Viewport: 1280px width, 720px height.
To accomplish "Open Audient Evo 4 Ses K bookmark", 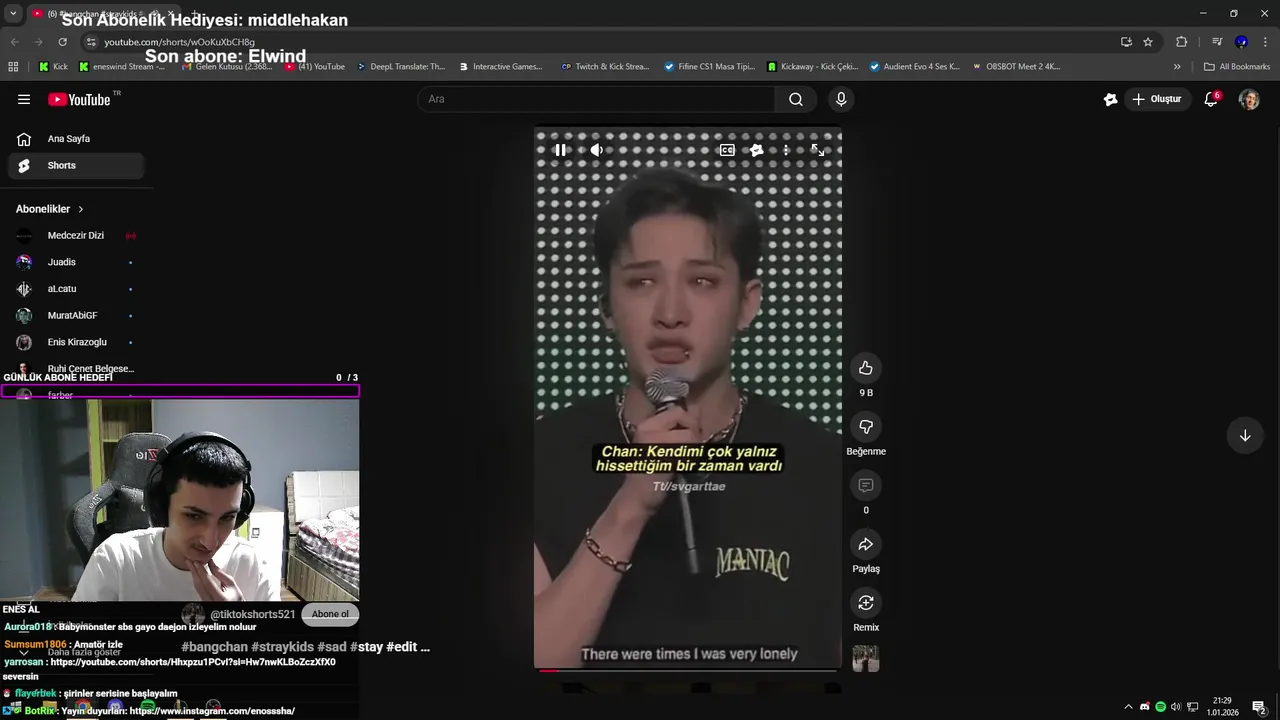I will tap(915, 67).
